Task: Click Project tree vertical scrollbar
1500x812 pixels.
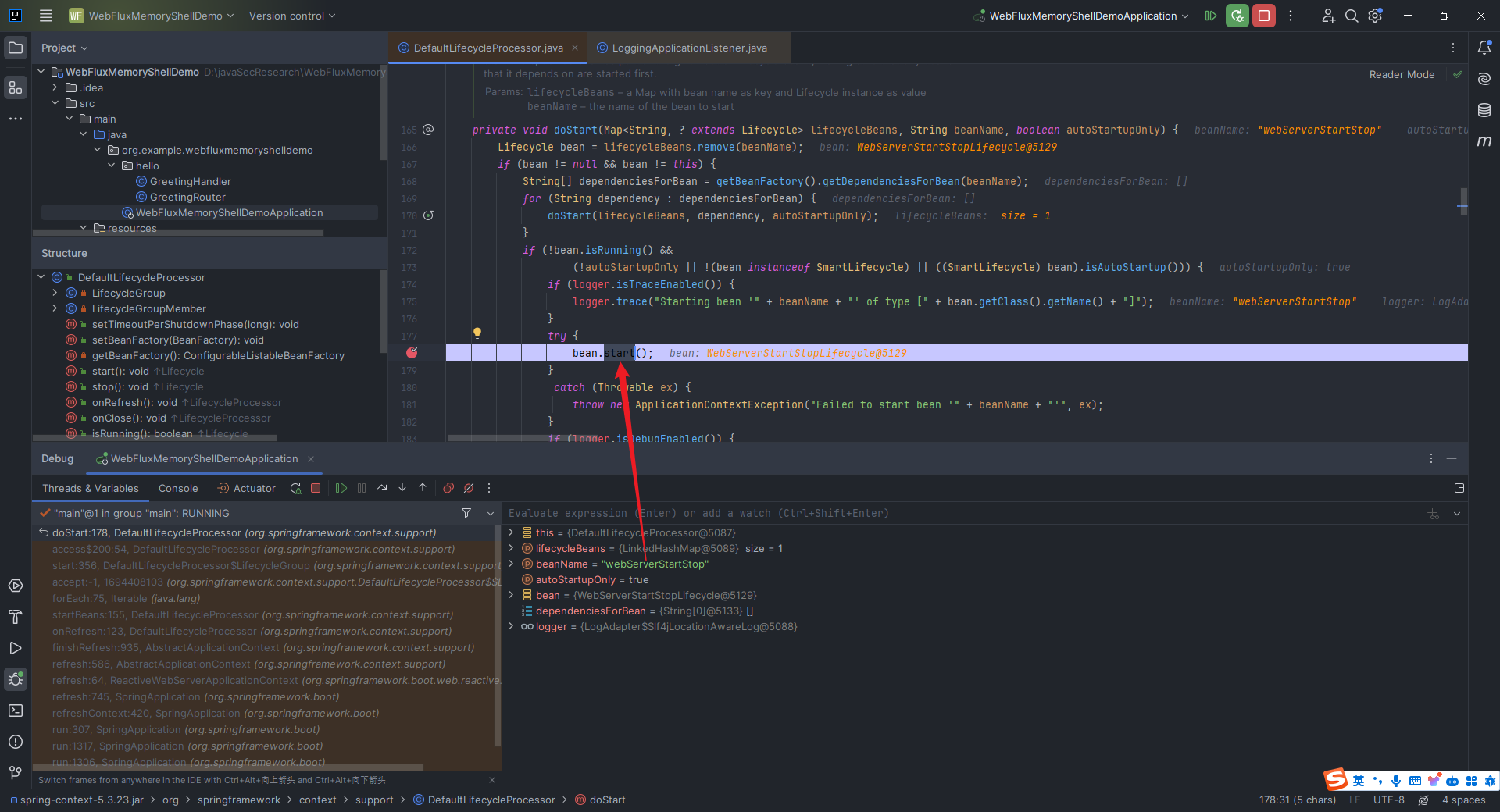Action: [384, 112]
